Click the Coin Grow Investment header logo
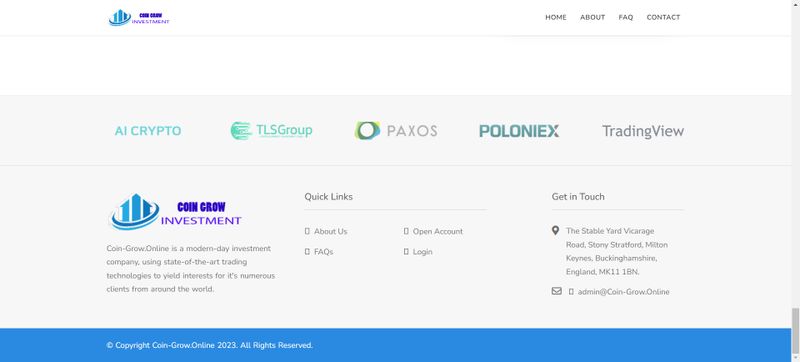Image resolution: width=800 pixels, height=362 pixels. 139,18
